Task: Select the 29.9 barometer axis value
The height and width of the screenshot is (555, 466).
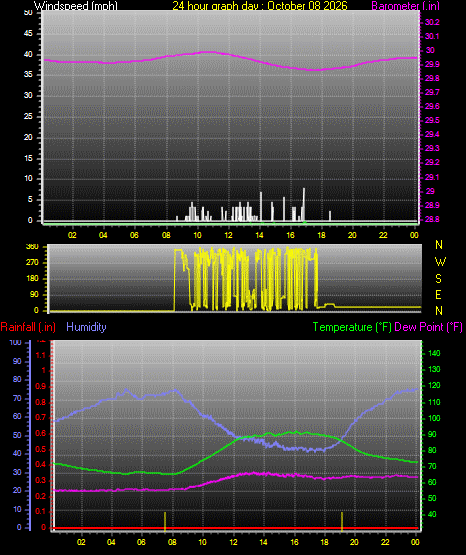Action: [432, 64]
